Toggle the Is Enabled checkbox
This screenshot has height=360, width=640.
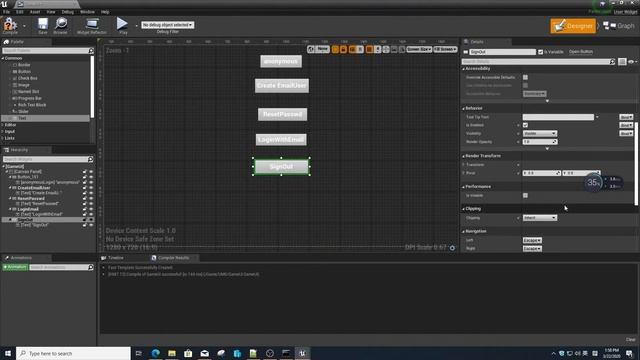pos(525,125)
